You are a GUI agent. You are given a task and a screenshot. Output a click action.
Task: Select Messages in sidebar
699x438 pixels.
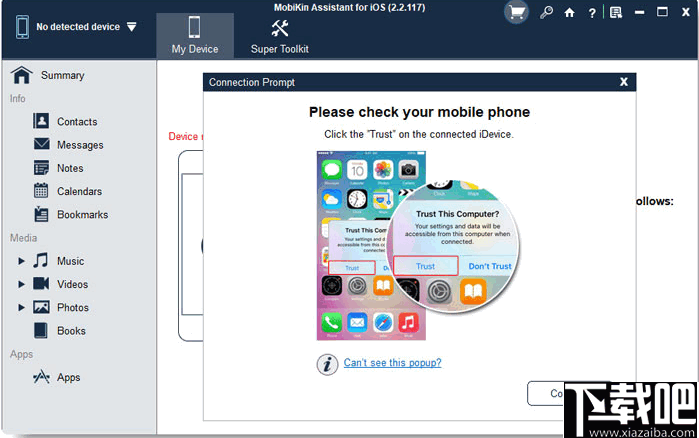(x=80, y=145)
